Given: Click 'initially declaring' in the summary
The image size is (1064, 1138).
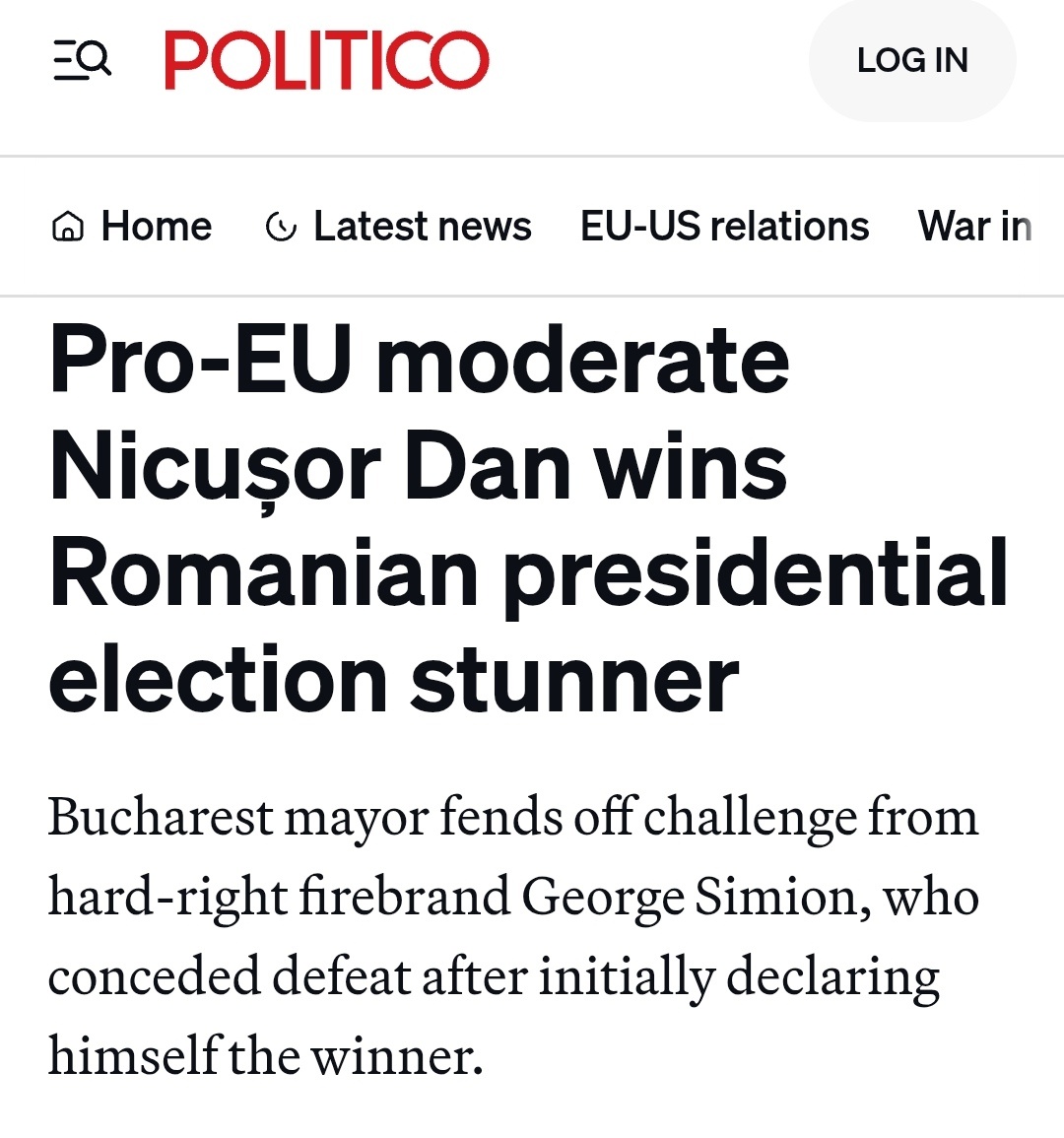Looking at the screenshot, I should tap(739, 976).
